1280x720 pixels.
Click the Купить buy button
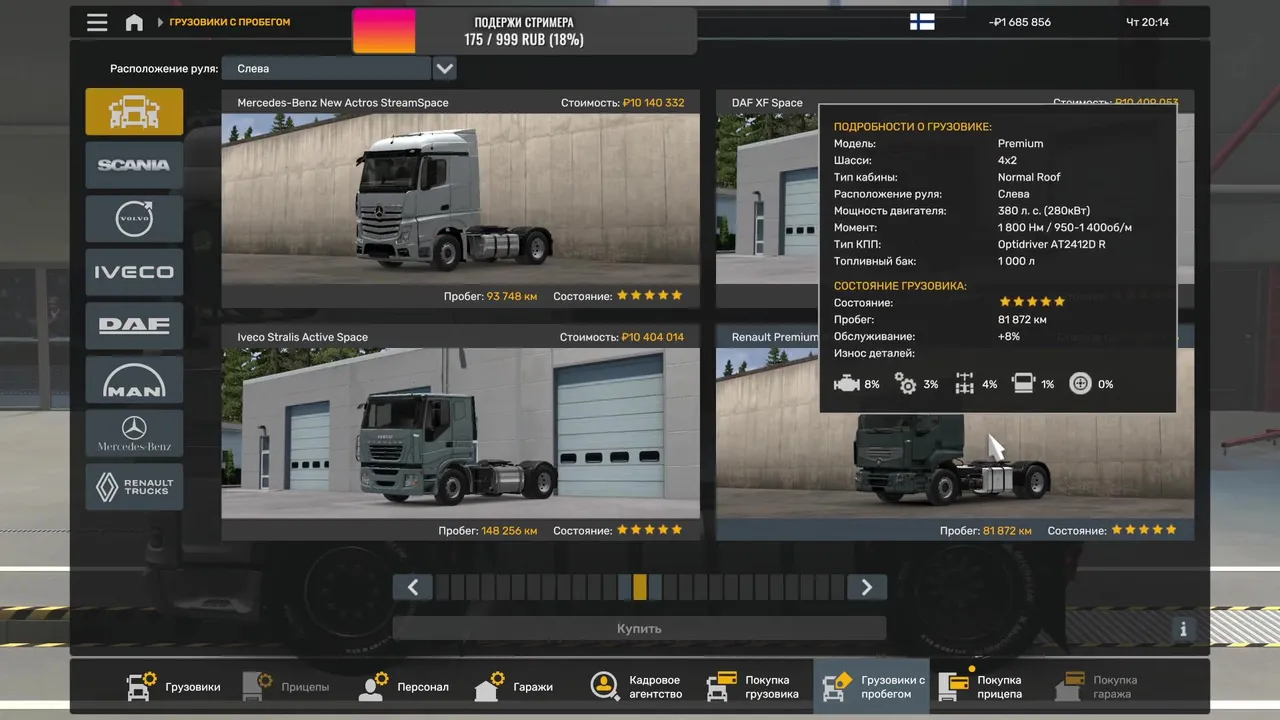[639, 629]
